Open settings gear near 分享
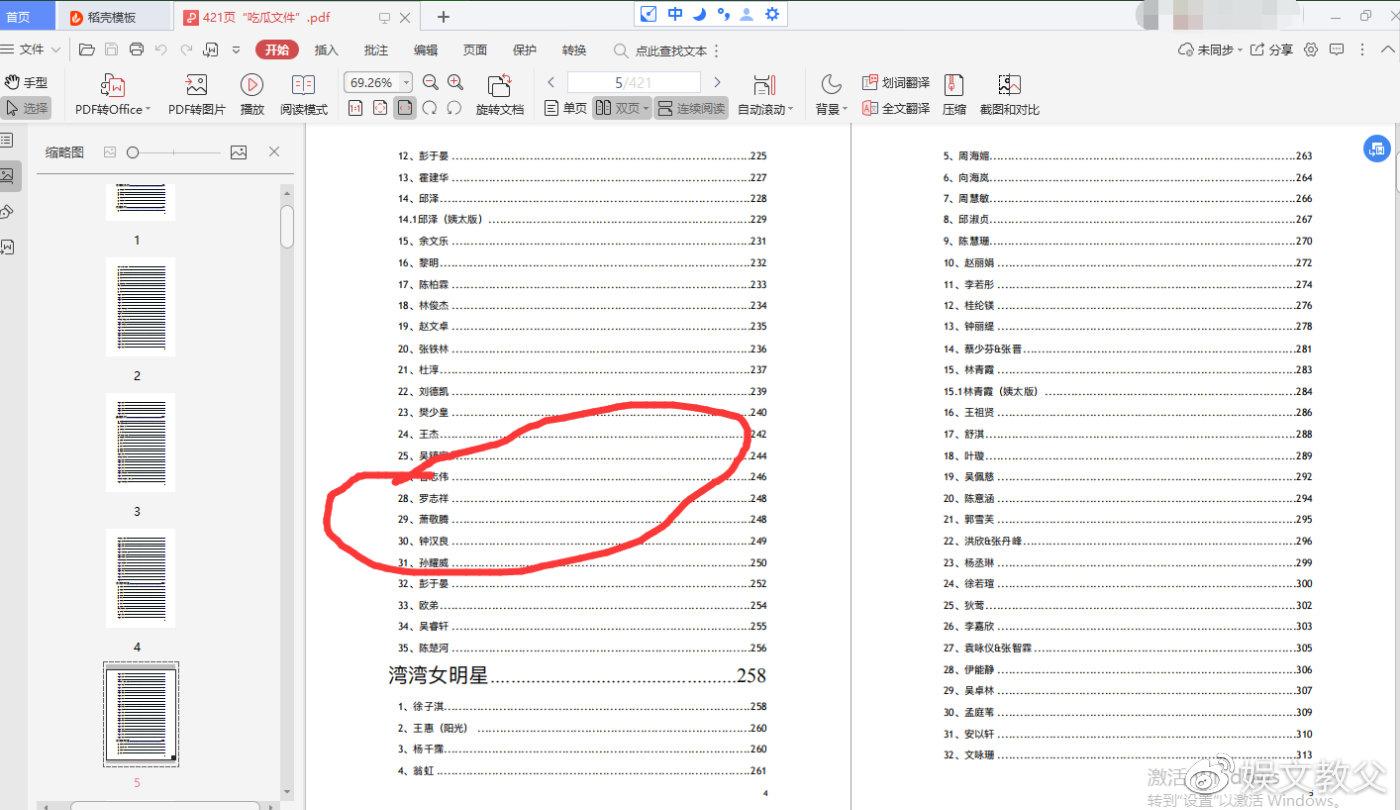The width and height of the screenshot is (1400, 810). click(x=1311, y=50)
